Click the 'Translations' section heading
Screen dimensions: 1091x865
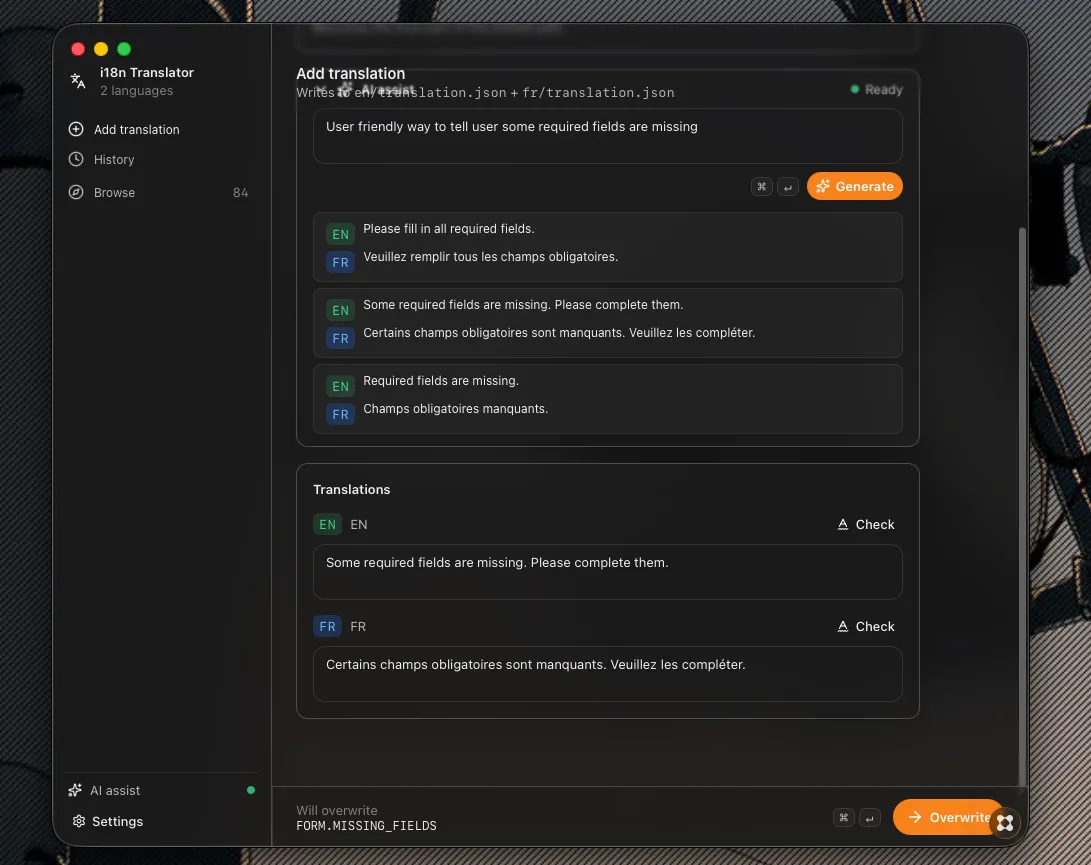(351, 489)
